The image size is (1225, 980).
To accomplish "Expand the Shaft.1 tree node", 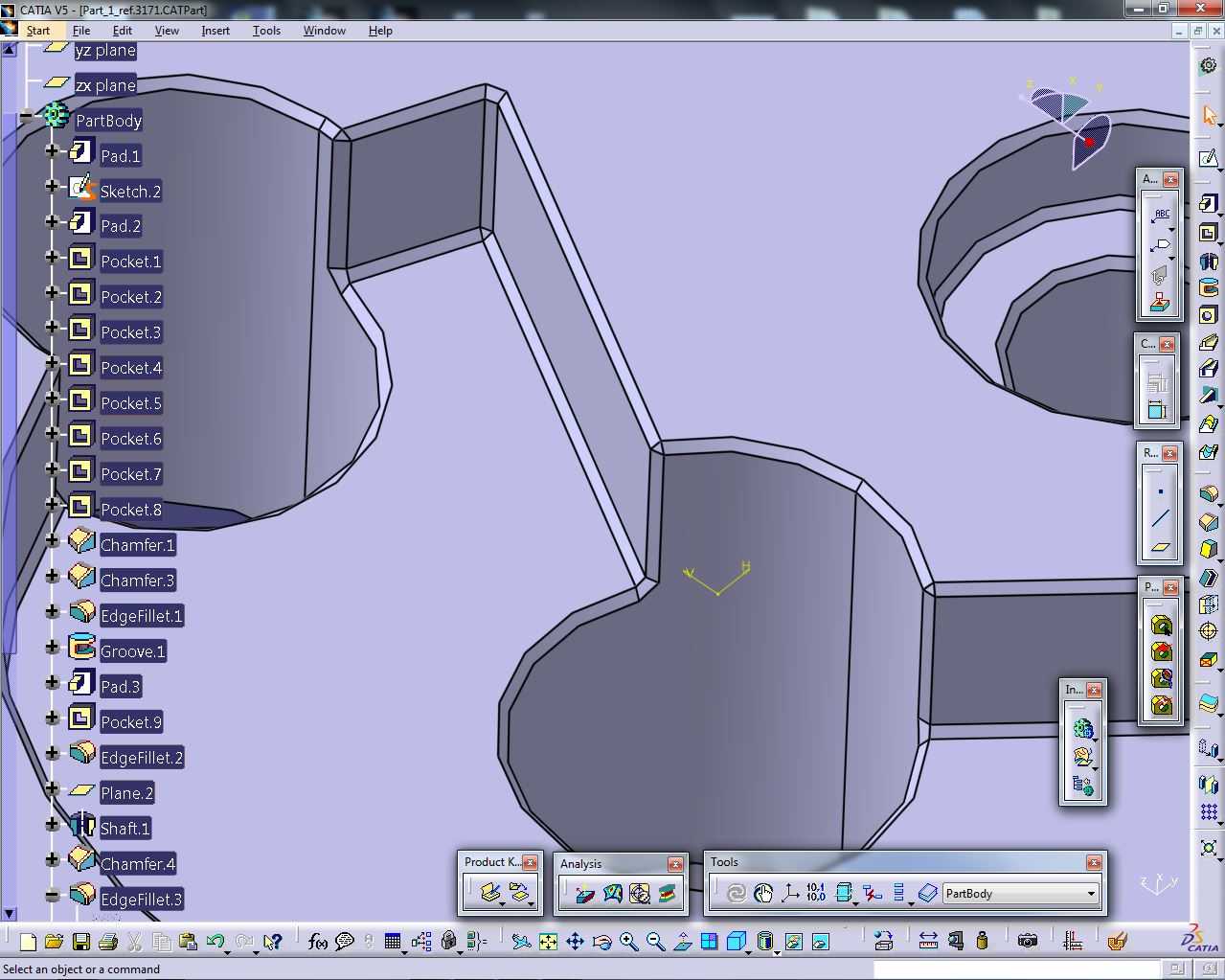I will click(x=52, y=825).
